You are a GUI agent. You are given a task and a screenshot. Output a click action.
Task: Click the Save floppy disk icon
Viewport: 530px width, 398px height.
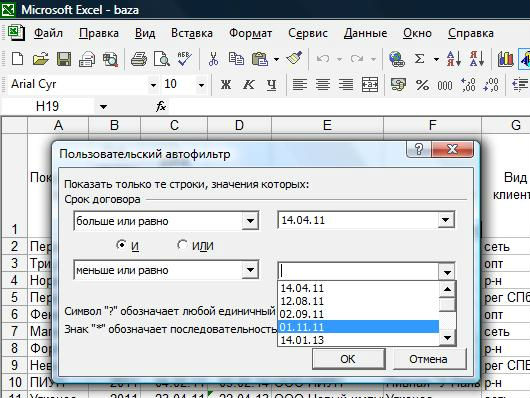click(64, 59)
